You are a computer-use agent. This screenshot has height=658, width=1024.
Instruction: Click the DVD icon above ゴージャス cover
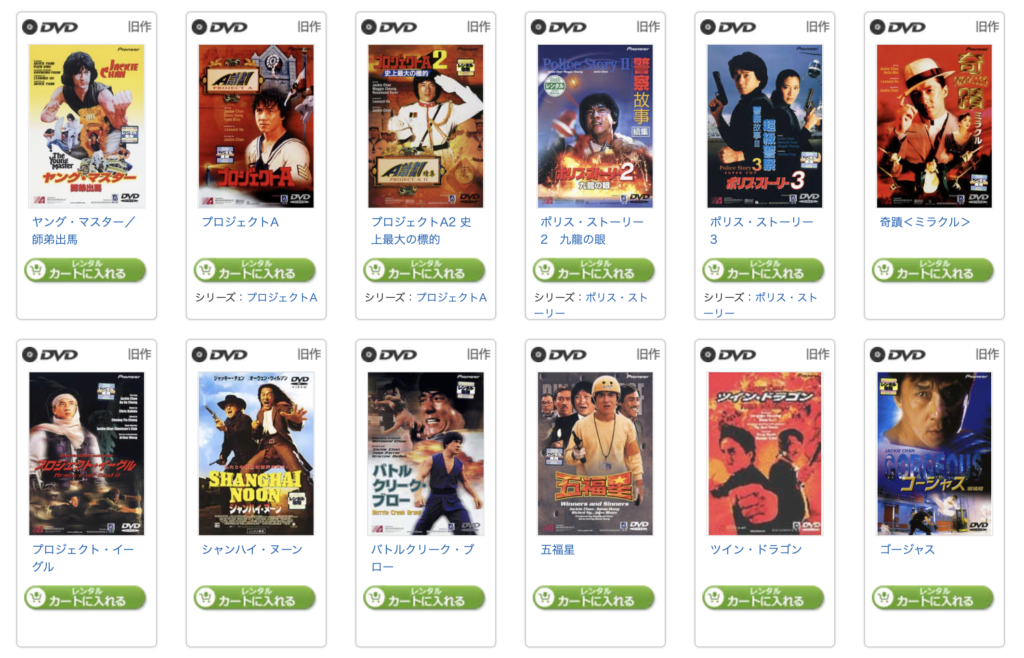(x=898, y=354)
